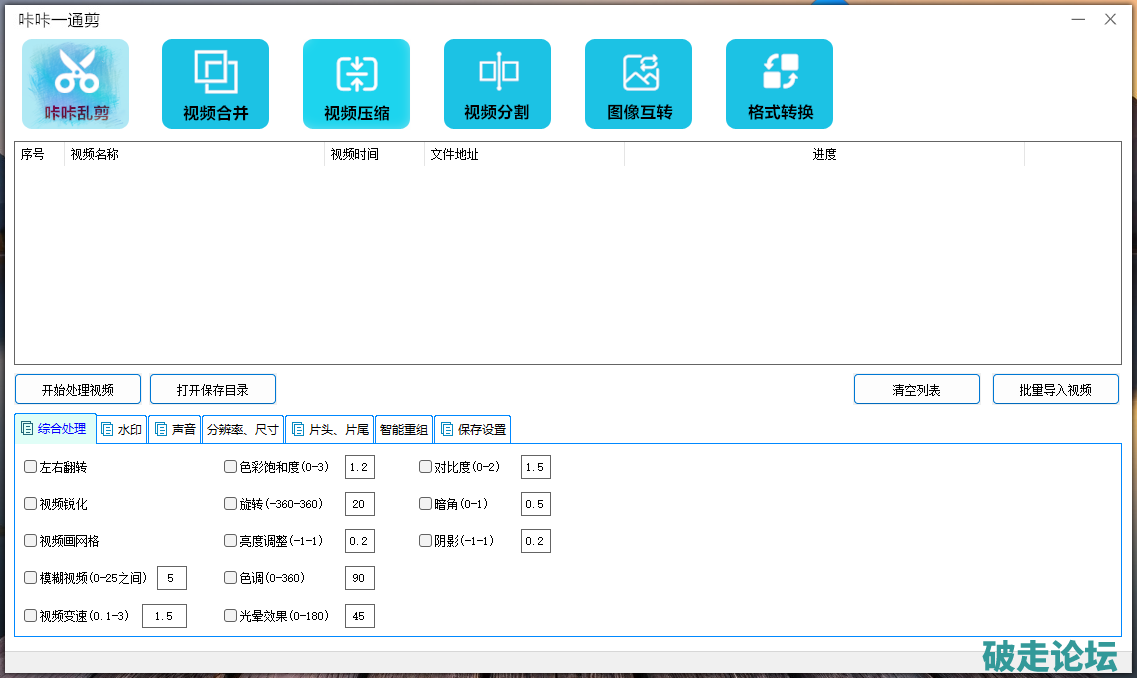Click the 旋转 angle input box
This screenshot has height=678, width=1137.
(359, 504)
